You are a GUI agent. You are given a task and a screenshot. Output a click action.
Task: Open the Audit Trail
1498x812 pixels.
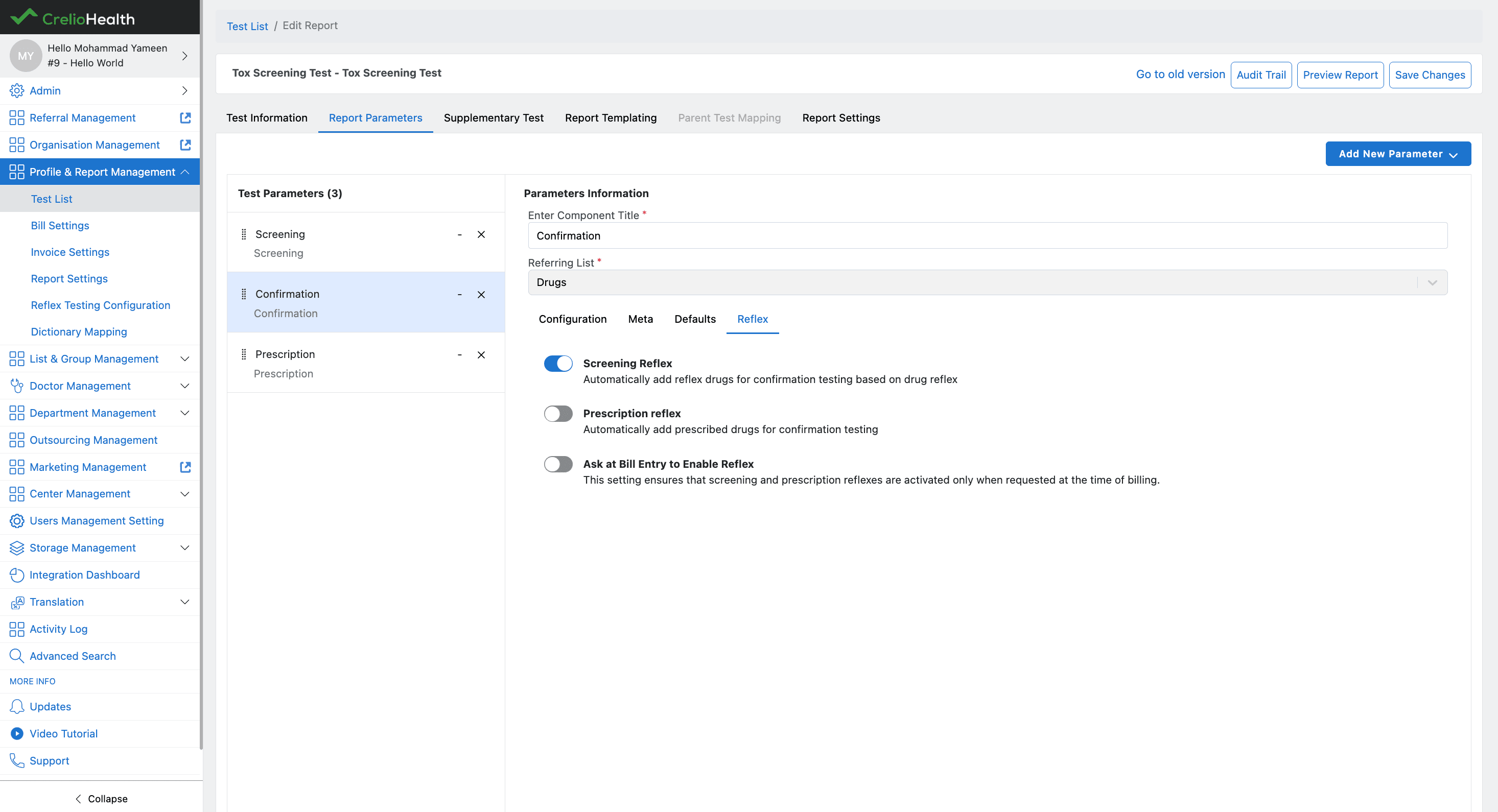(x=1261, y=75)
